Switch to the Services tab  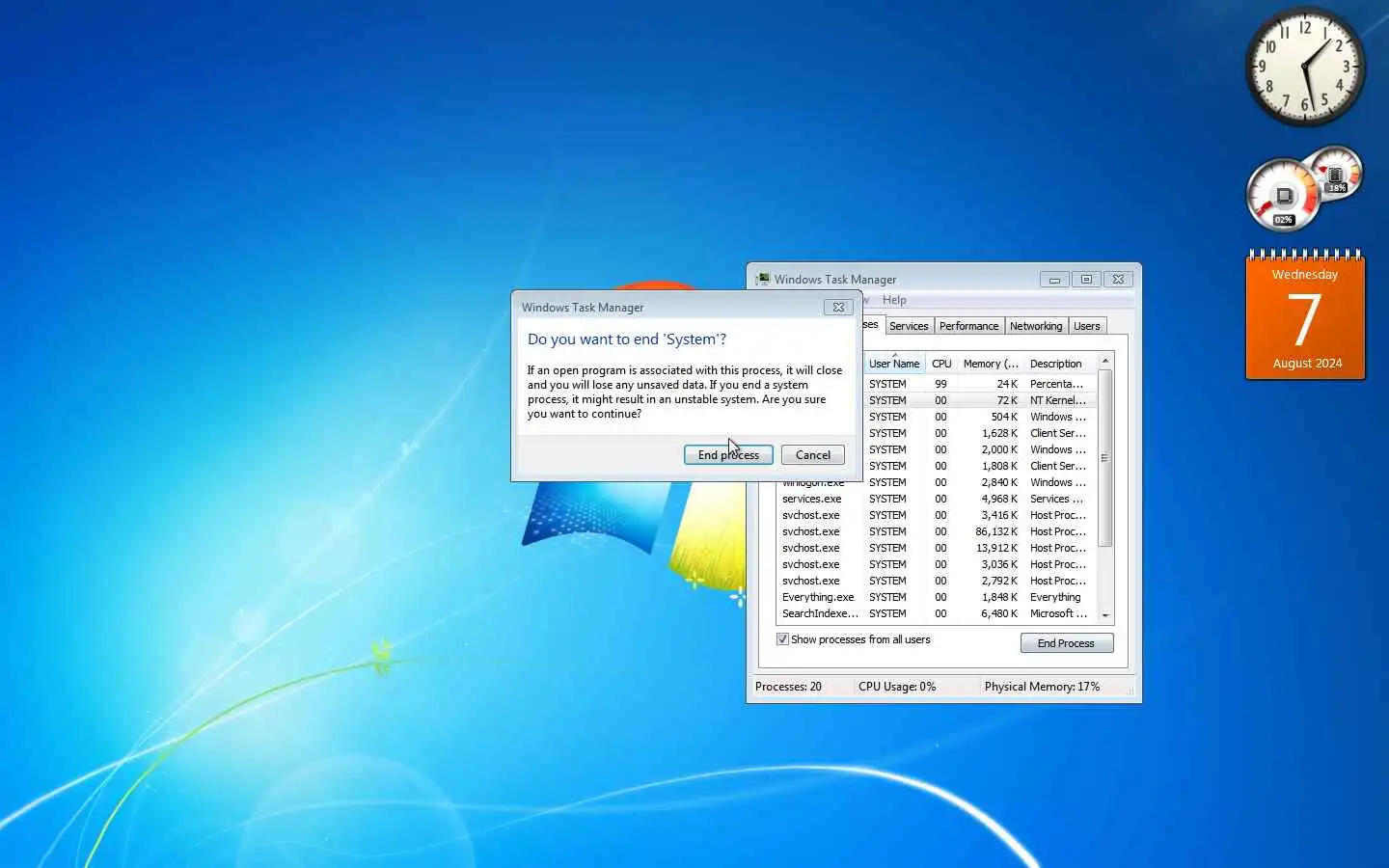909,326
